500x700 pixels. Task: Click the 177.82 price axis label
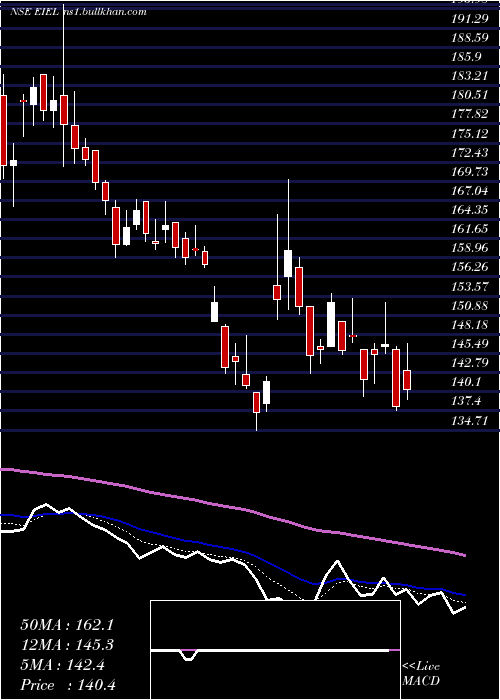[470, 114]
